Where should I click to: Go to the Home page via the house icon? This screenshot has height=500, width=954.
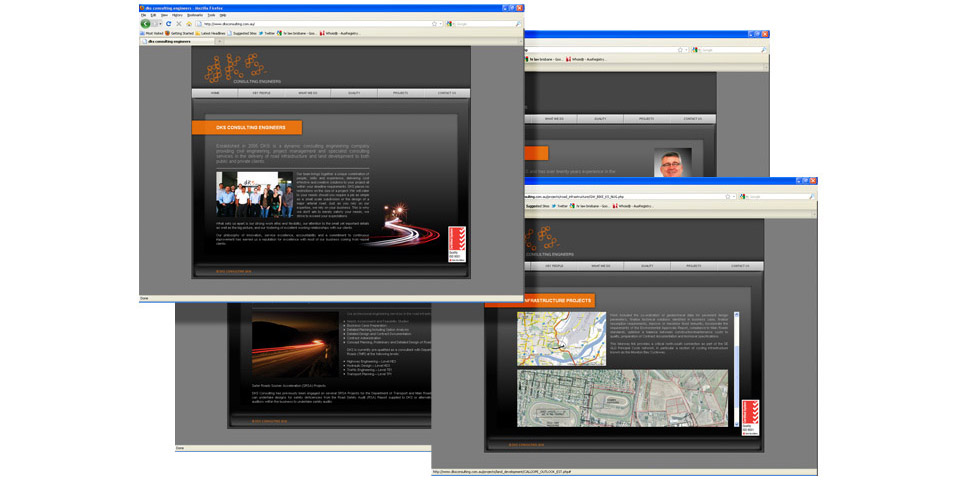(x=189, y=23)
